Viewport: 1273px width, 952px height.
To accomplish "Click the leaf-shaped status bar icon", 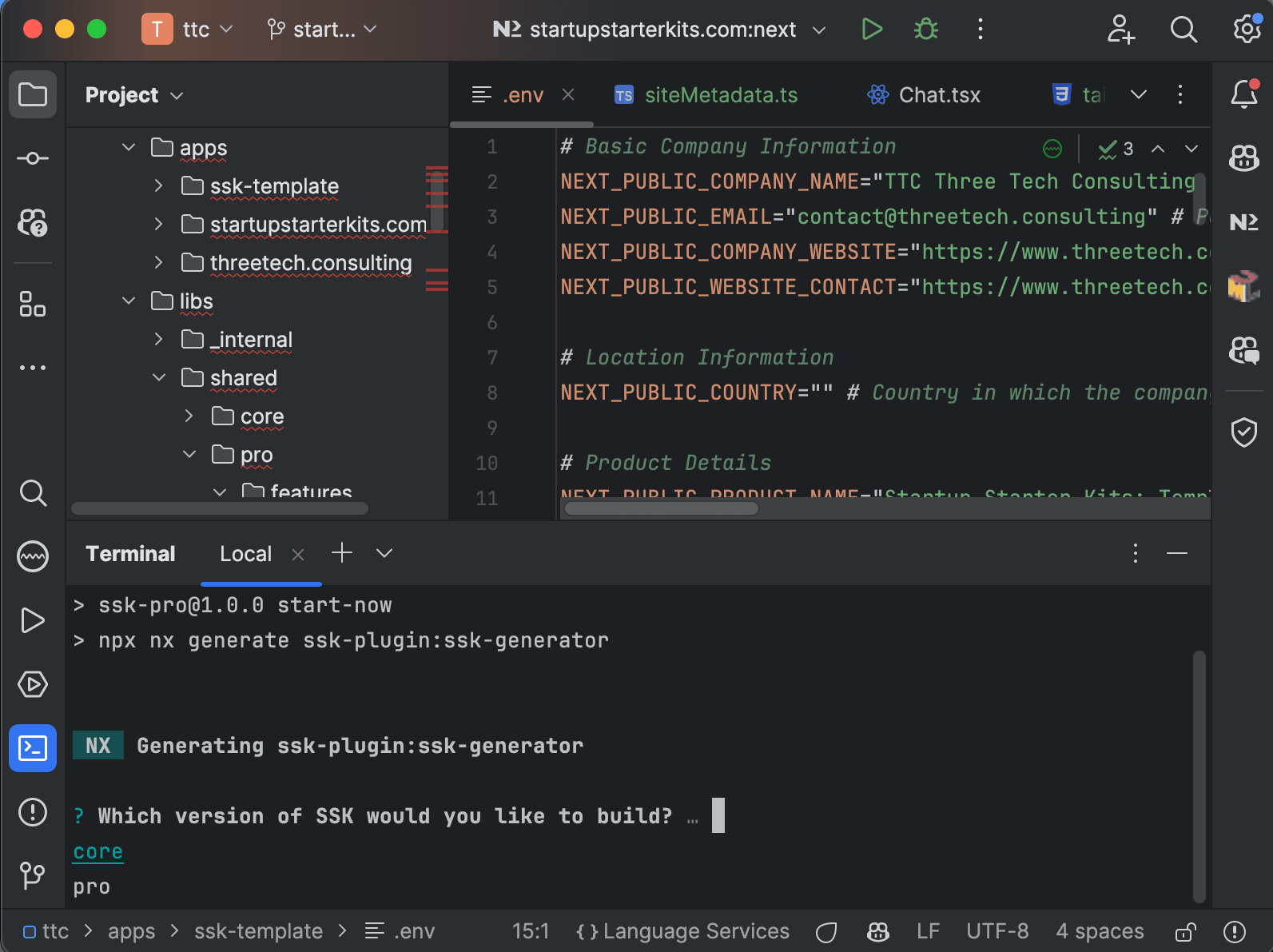I will coord(827,931).
